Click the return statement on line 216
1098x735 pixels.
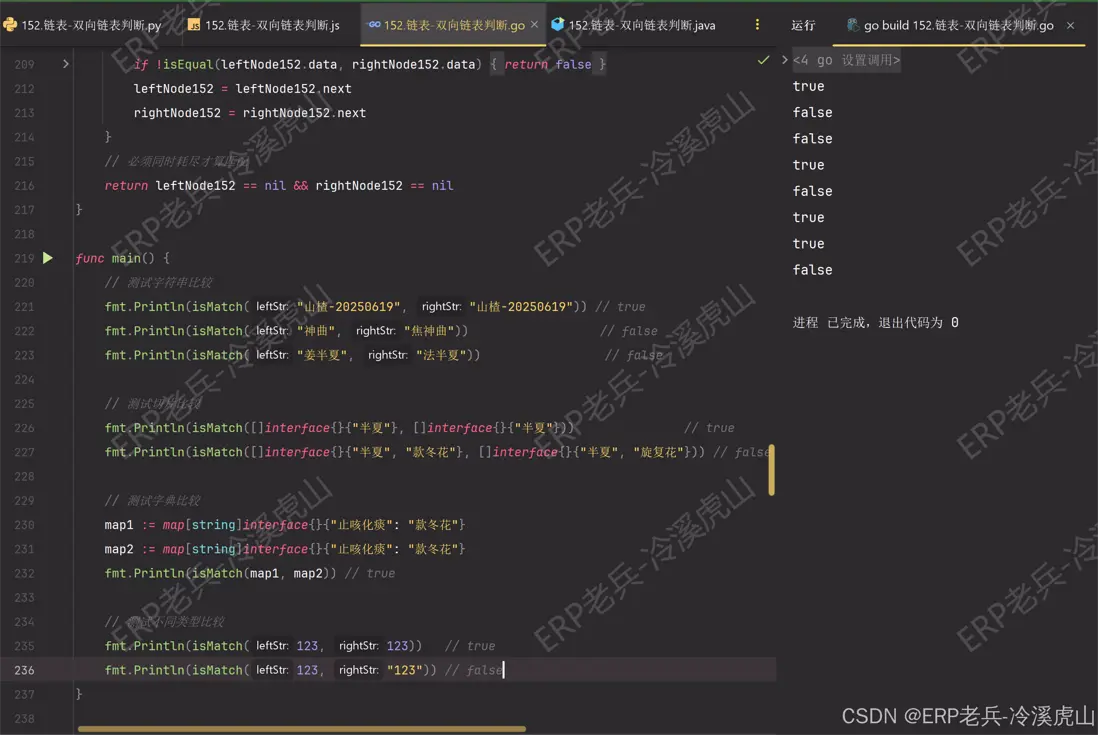click(279, 186)
